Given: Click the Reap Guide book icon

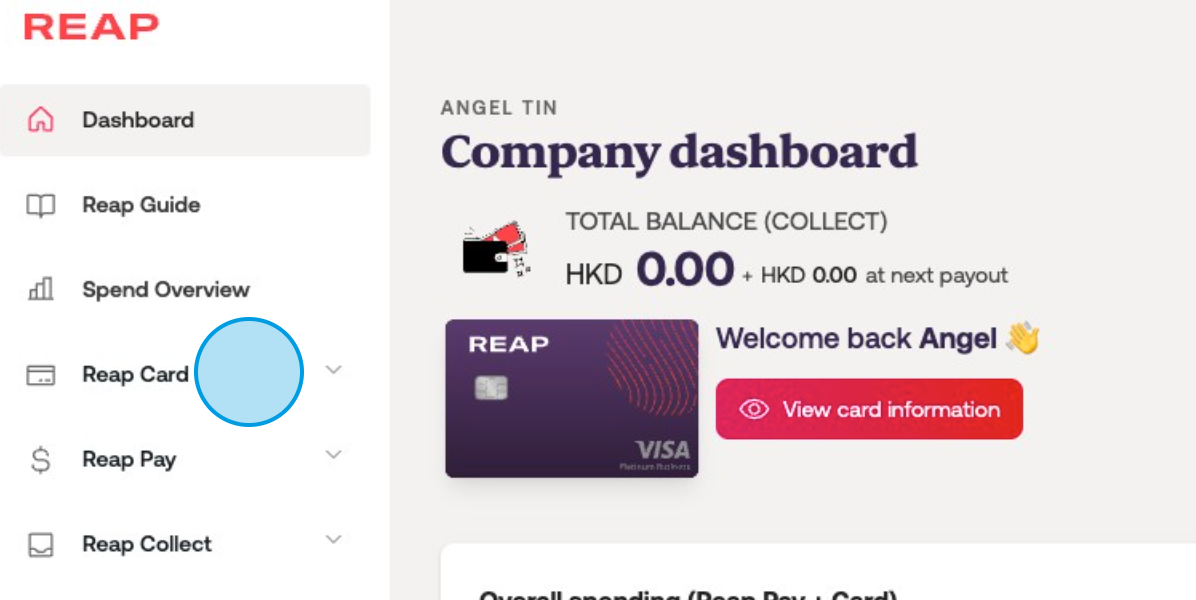Looking at the screenshot, I should tap(40, 206).
